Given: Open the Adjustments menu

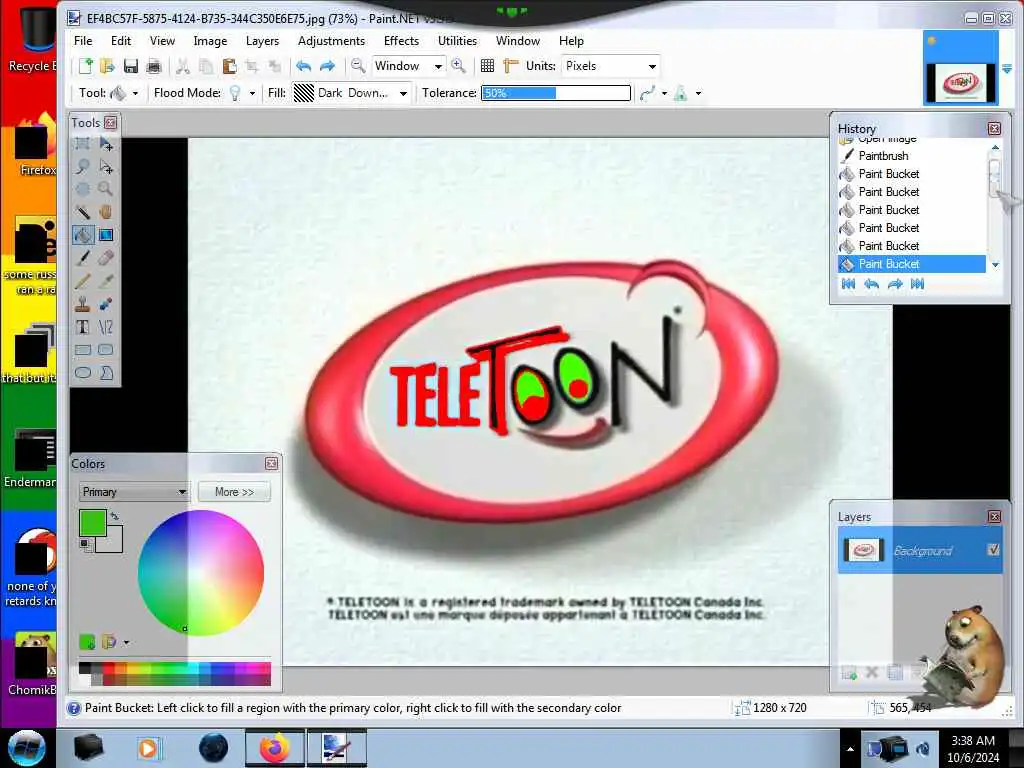Looking at the screenshot, I should (x=331, y=40).
